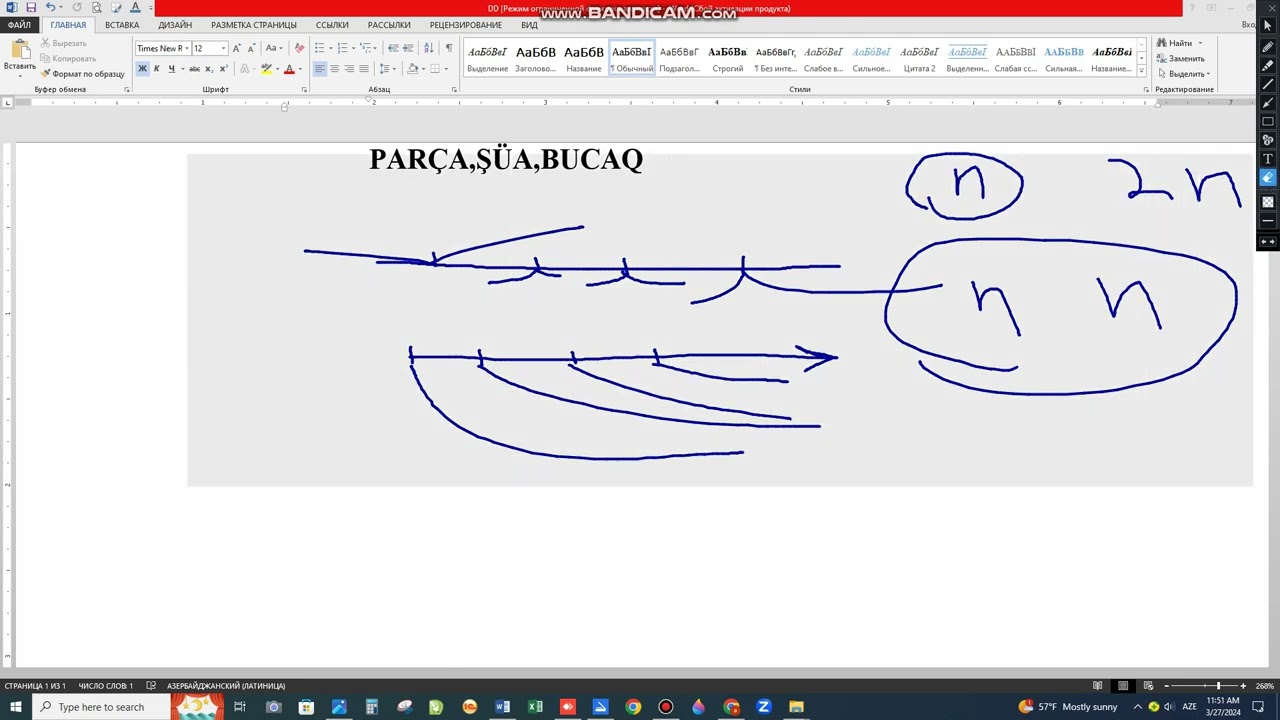Toggle superscript formatting

pyautogui.click(x=223, y=69)
